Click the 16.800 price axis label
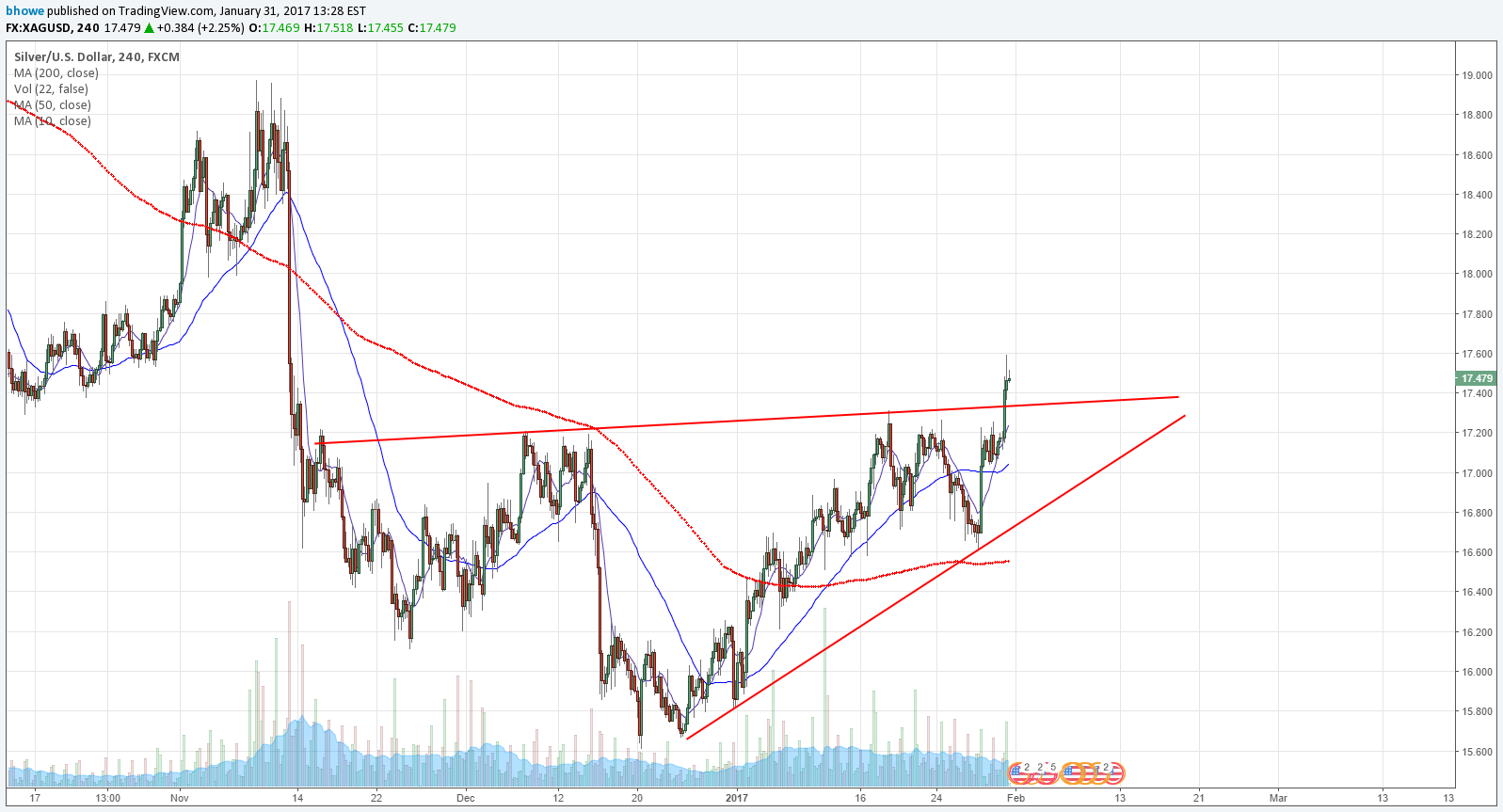Screen dimensions: 1503x812 tap(1477, 513)
